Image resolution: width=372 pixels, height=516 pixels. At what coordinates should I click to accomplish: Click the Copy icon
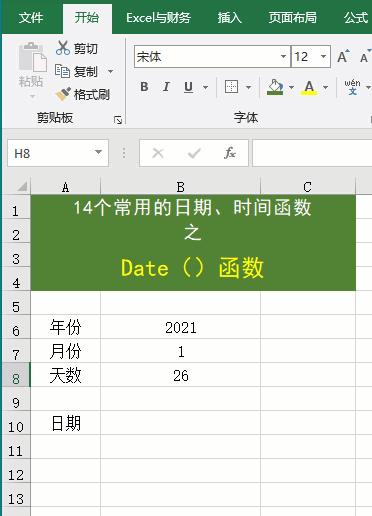[x=62, y=71]
